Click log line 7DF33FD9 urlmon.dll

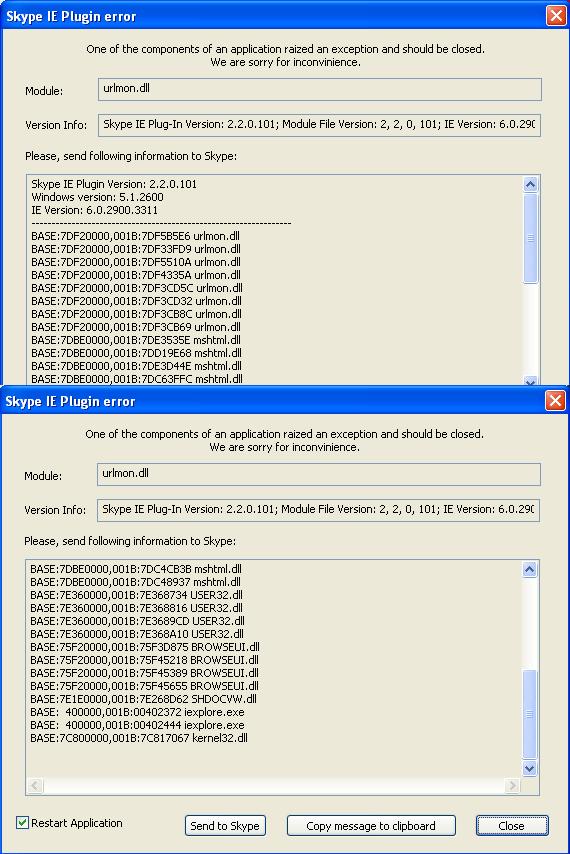click(136, 249)
